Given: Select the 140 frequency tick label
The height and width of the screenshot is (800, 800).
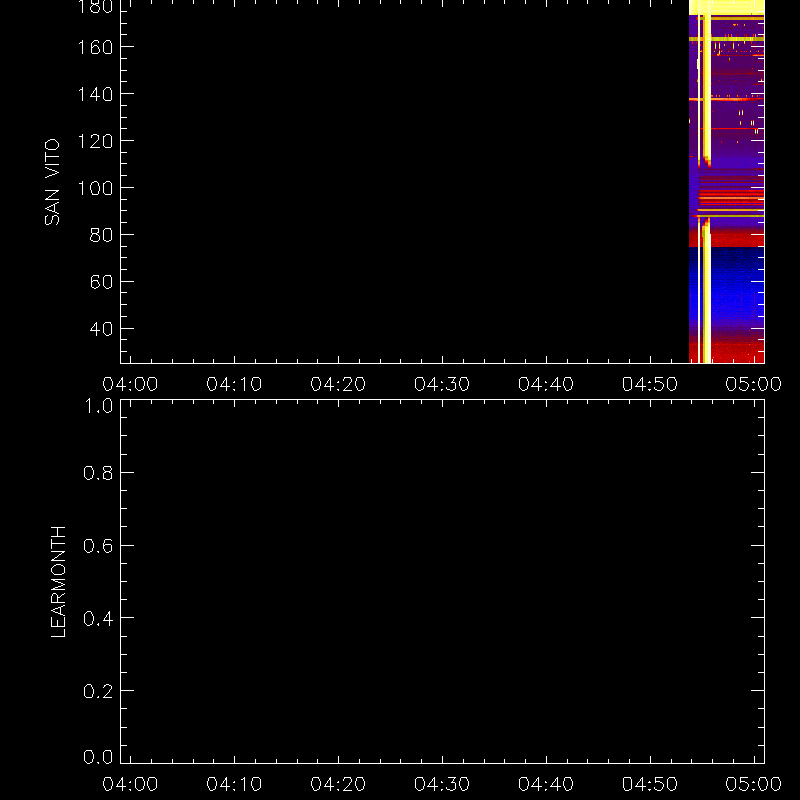Looking at the screenshot, I should point(95,94).
